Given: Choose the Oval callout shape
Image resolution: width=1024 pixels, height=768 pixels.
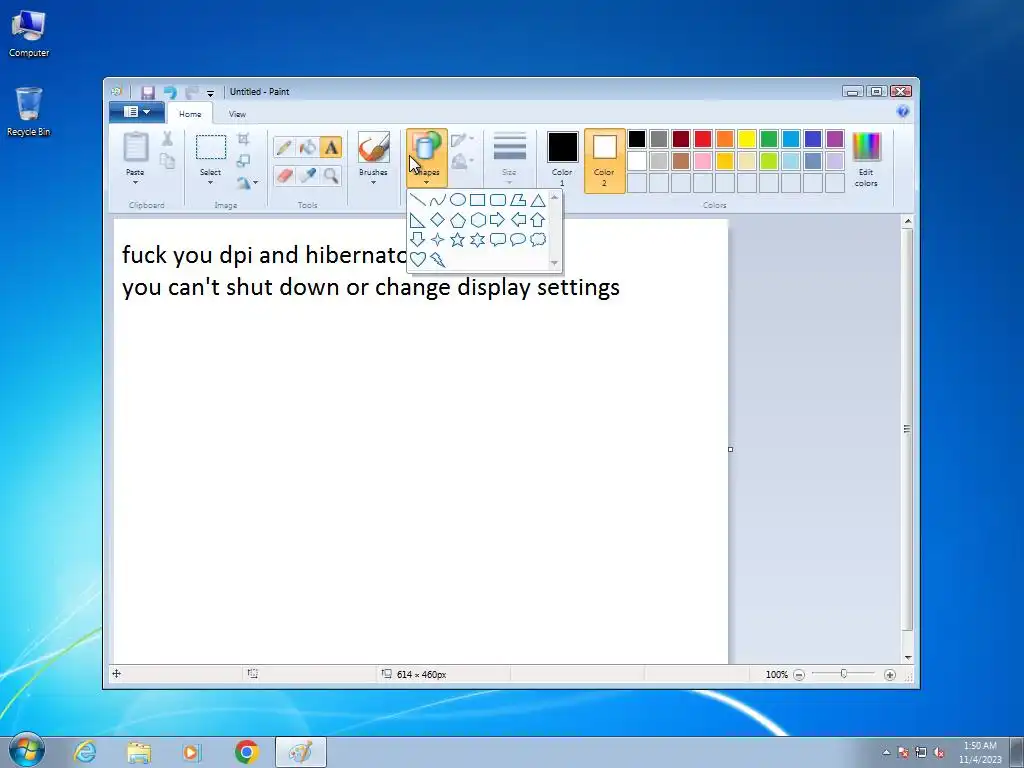Looking at the screenshot, I should coord(518,240).
